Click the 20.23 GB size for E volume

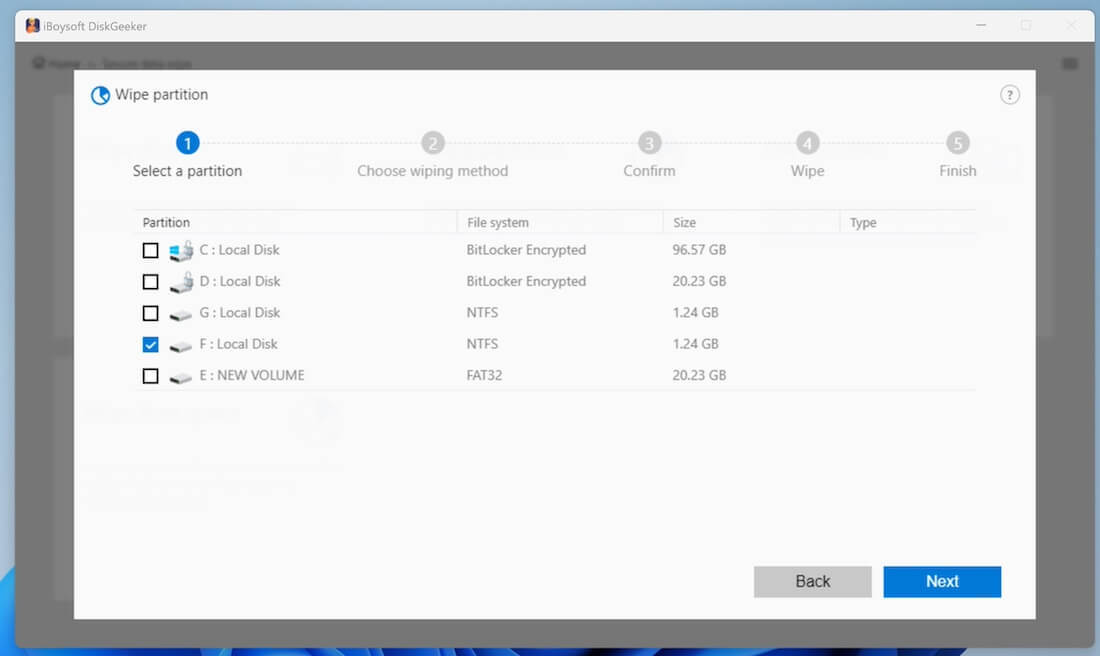pyautogui.click(x=699, y=375)
